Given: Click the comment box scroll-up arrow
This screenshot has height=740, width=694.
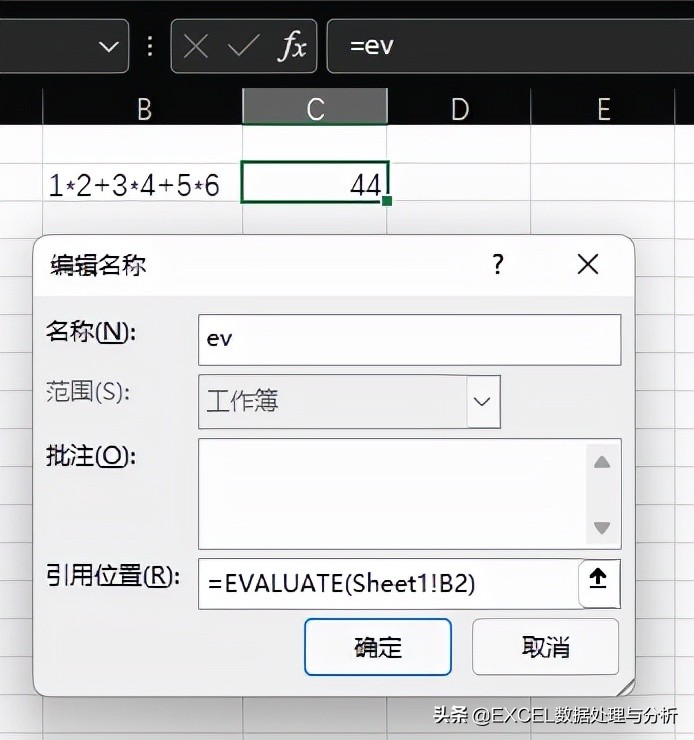Looking at the screenshot, I should pos(602,462).
